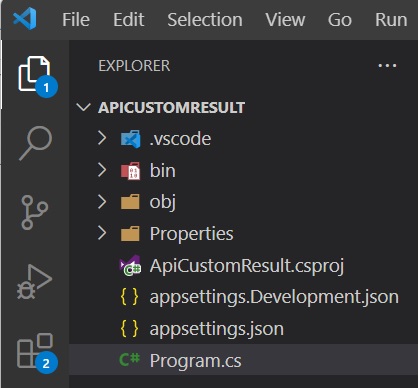Image resolution: width=419 pixels, height=388 pixels.
Task: Open the Explorer more actions ellipsis
Action: (x=387, y=66)
